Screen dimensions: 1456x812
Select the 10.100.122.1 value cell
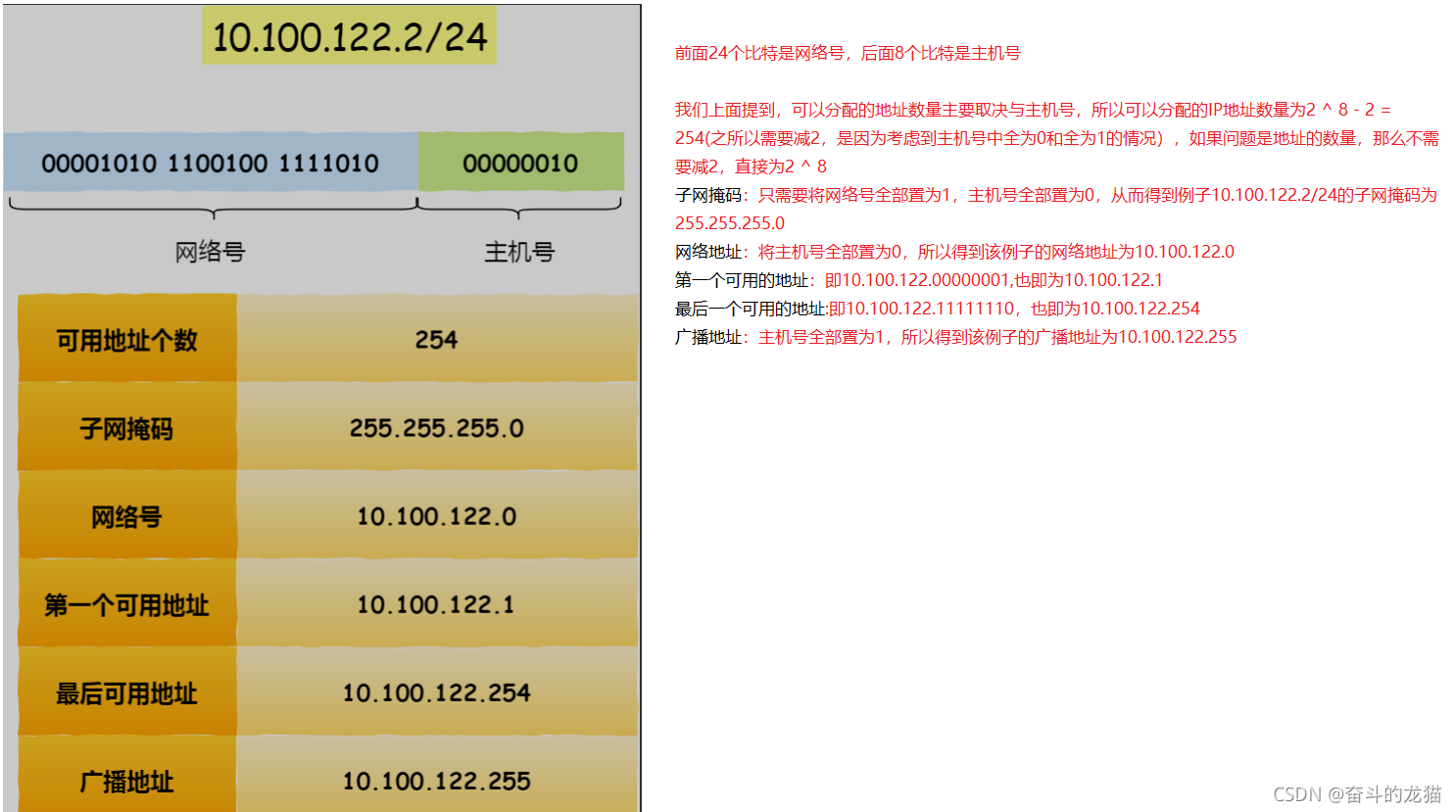coord(437,603)
